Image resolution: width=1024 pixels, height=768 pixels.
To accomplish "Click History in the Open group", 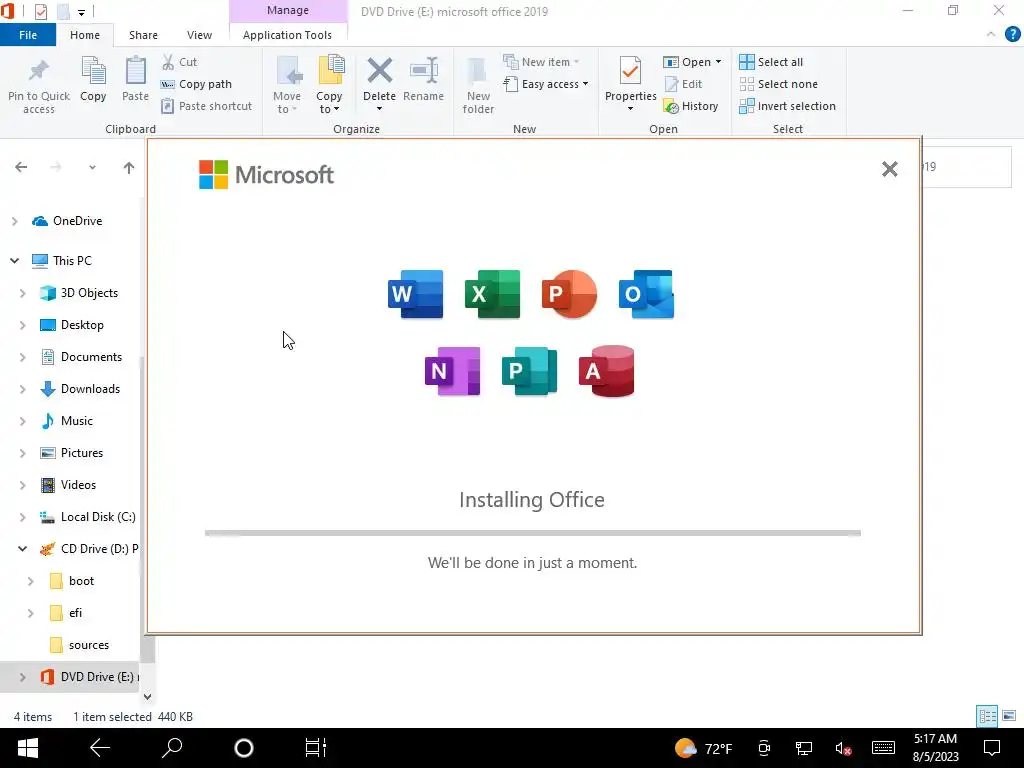I will pos(691,106).
